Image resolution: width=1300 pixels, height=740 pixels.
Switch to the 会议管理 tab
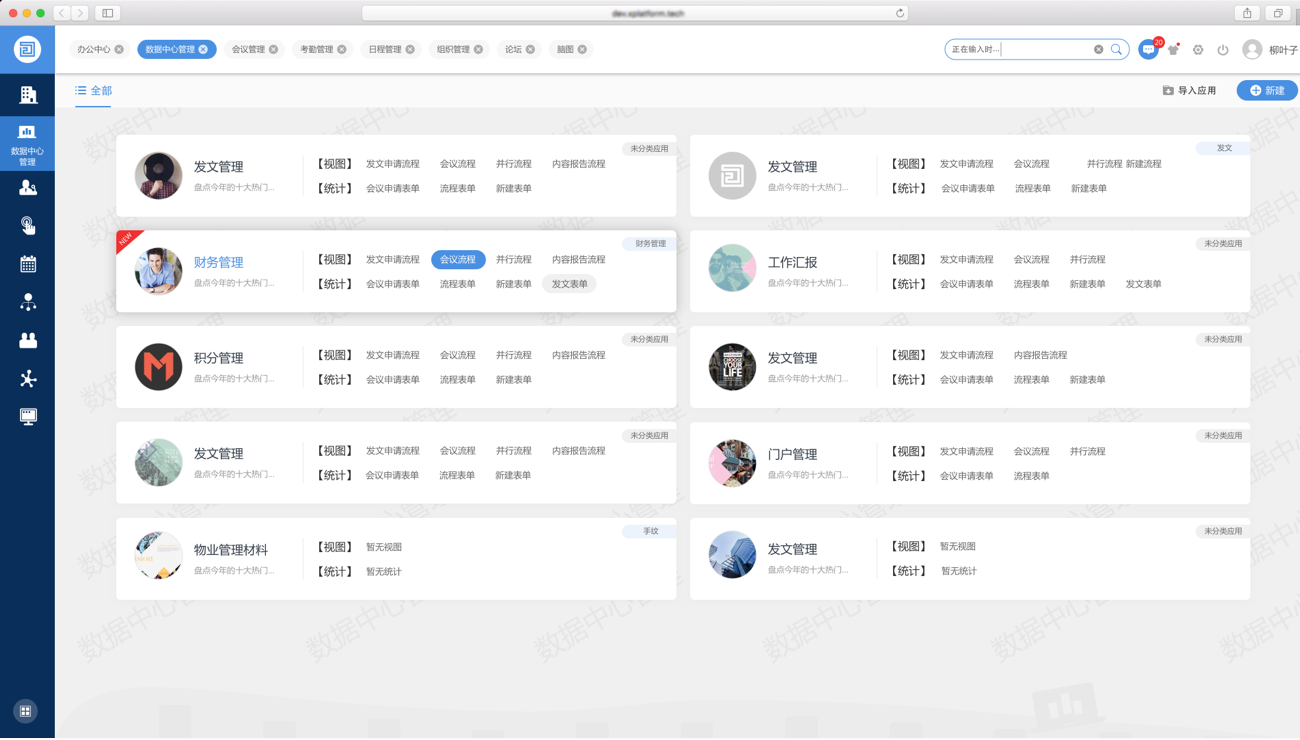tap(248, 49)
